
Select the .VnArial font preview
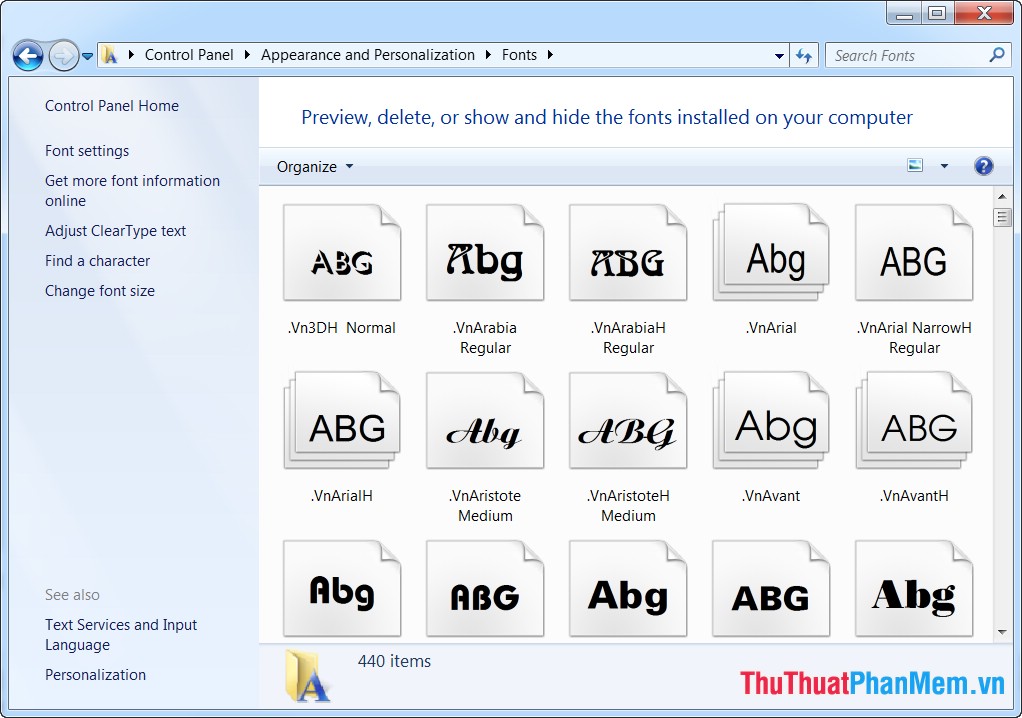point(770,252)
